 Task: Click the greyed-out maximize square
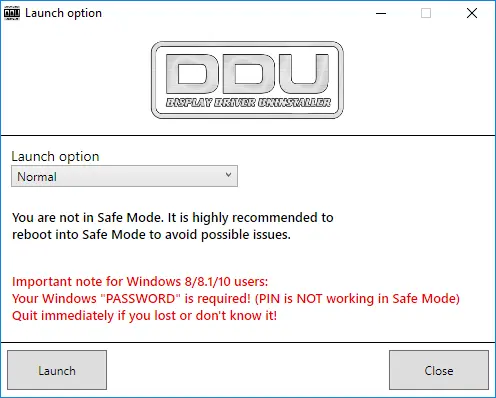[426, 13]
